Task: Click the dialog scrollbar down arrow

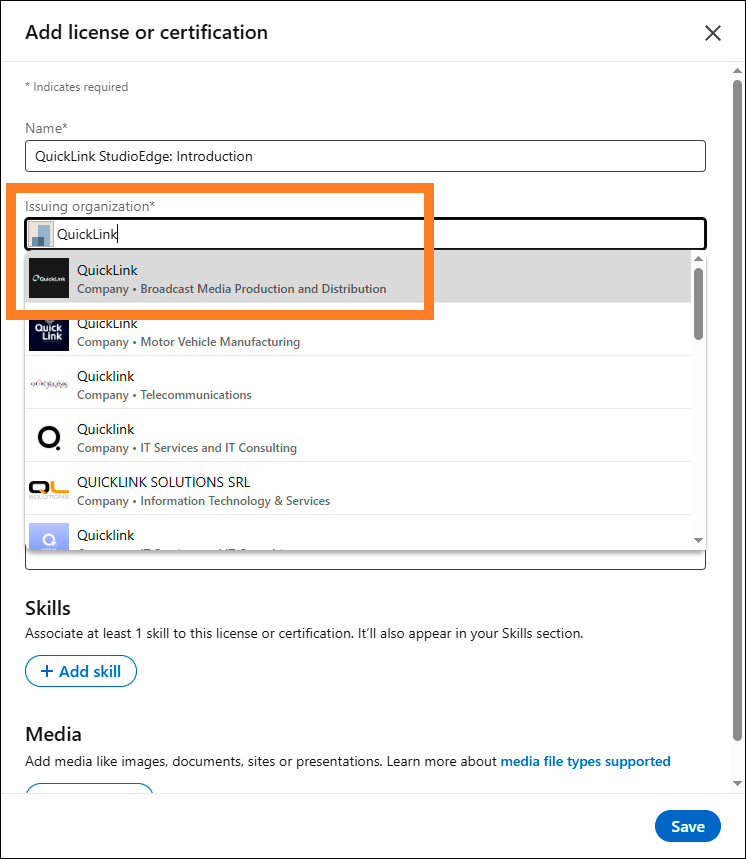Action: 737,783
